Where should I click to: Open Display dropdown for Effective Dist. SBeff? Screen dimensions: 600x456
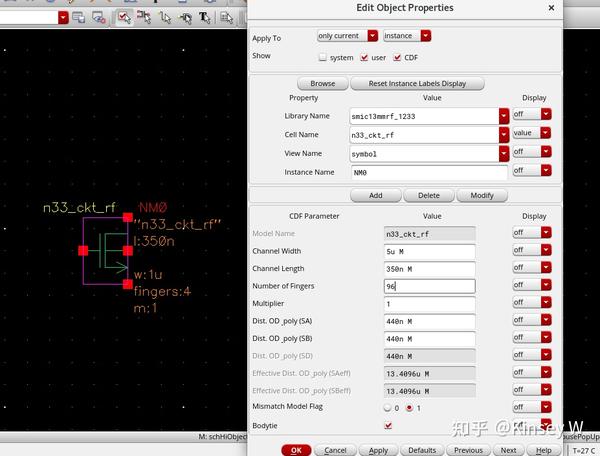(x=532, y=389)
